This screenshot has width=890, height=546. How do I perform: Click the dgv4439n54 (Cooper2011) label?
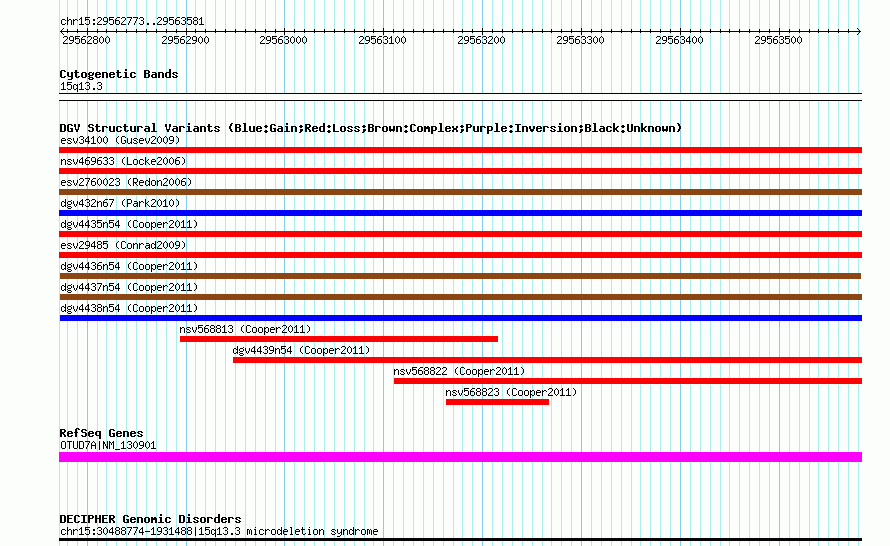301,350
